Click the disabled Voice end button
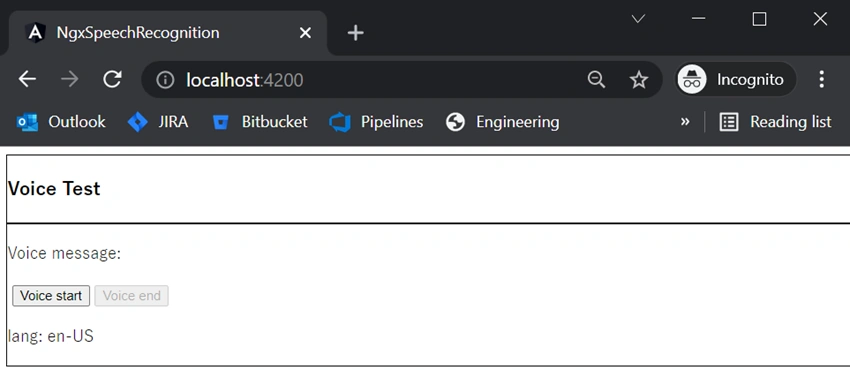The image size is (850, 370). tap(132, 296)
